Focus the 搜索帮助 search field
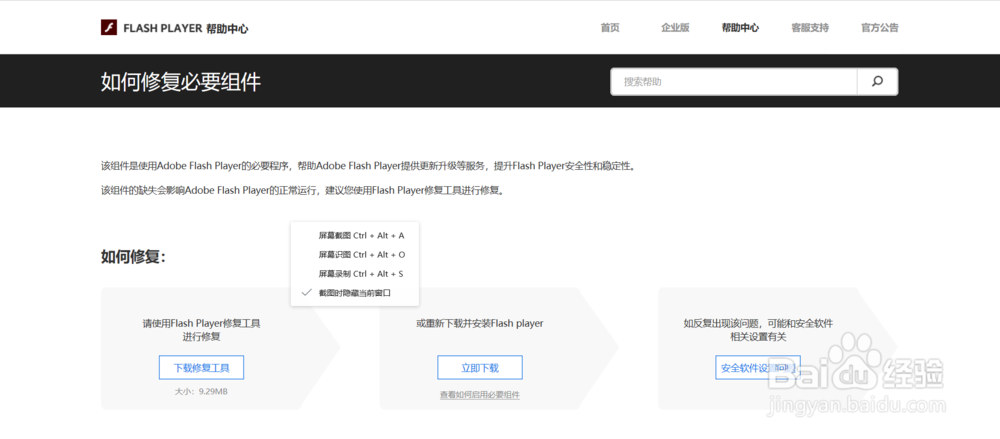Image resolution: width=1000 pixels, height=439 pixels. [733, 82]
